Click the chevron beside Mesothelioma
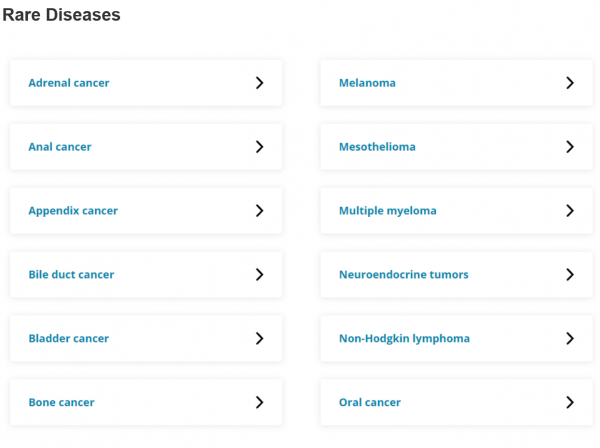Viewport: 600px width, 448px height. pos(570,147)
